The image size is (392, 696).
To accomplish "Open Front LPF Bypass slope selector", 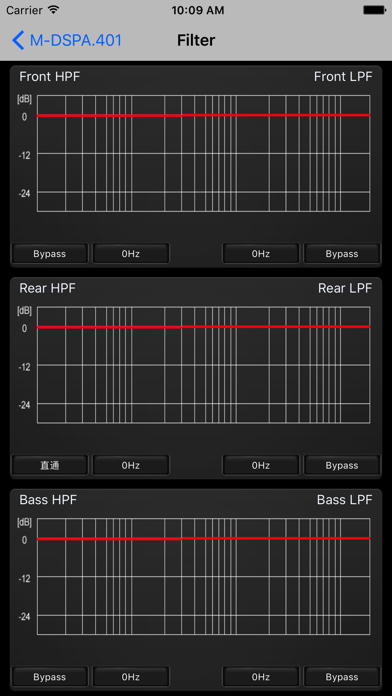I will tap(342, 254).
